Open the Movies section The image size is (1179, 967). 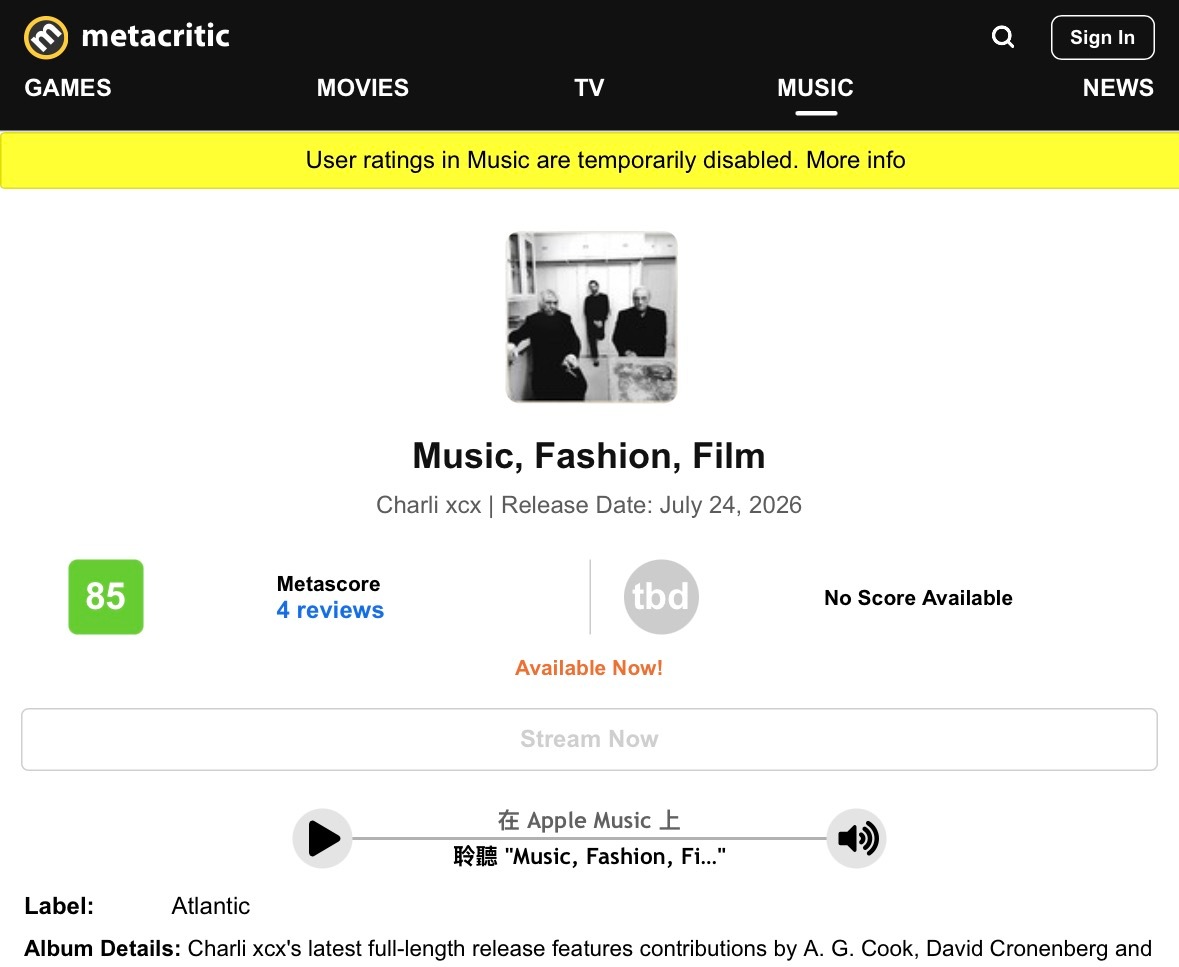coord(362,88)
